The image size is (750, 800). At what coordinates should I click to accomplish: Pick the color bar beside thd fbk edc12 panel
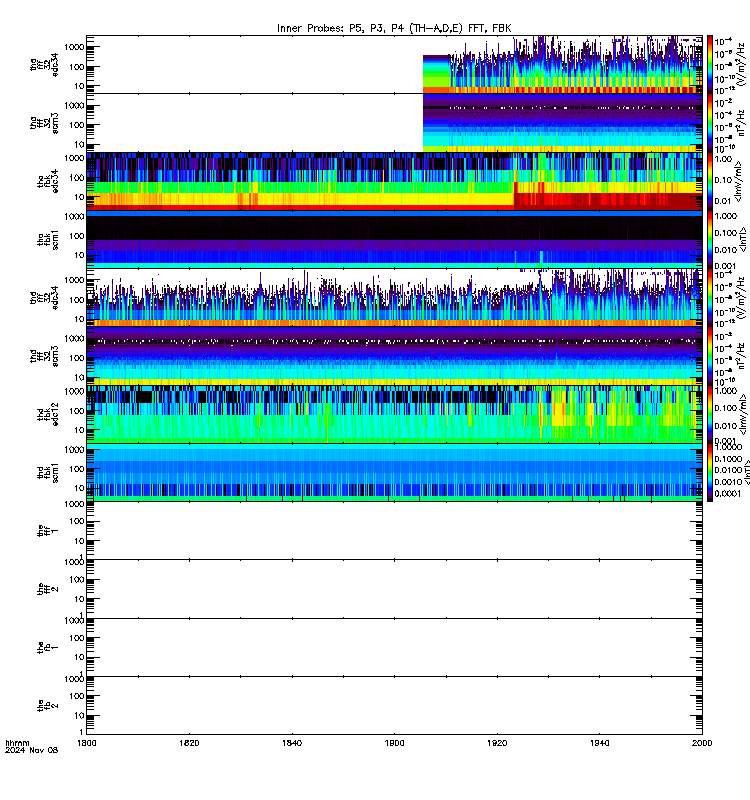click(x=710, y=414)
